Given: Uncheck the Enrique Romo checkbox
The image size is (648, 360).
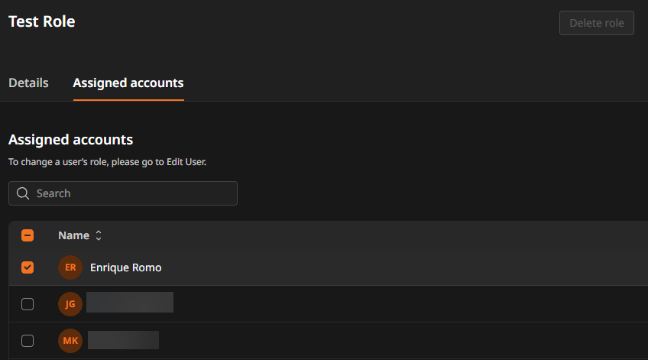Looking at the screenshot, I should click(27, 267).
